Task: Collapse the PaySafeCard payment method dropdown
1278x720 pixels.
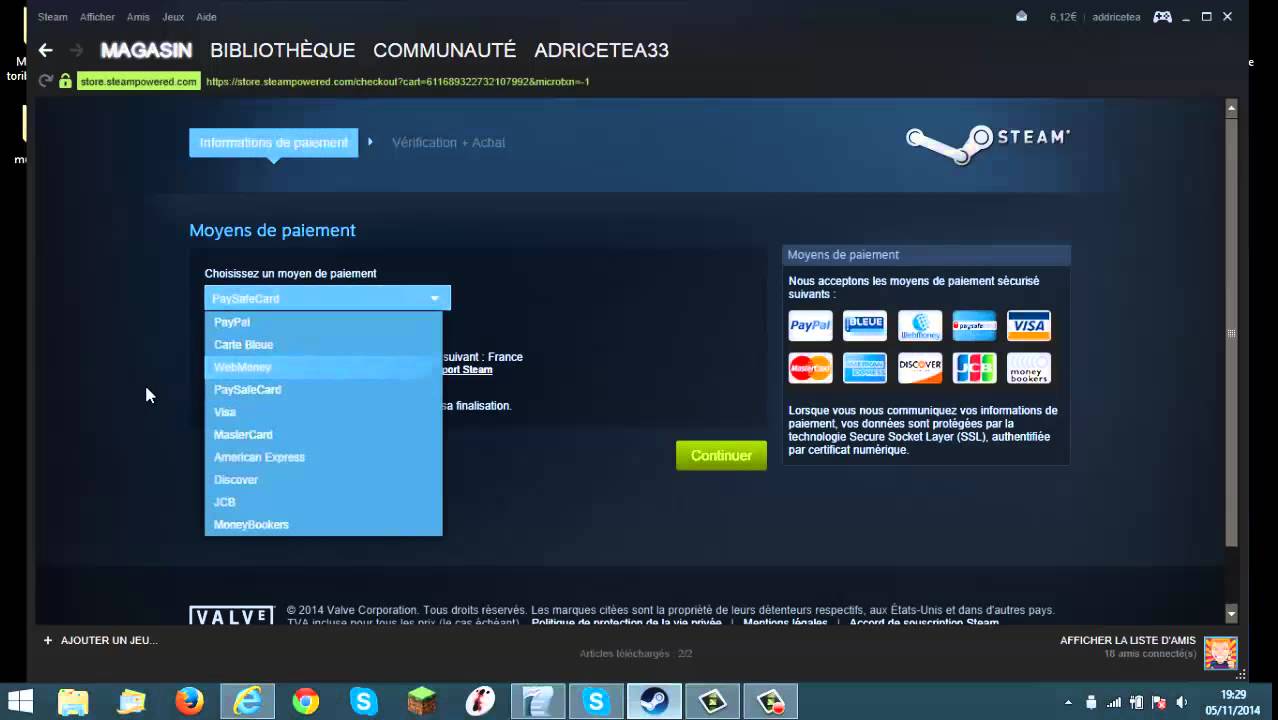Action: [x=328, y=298]
